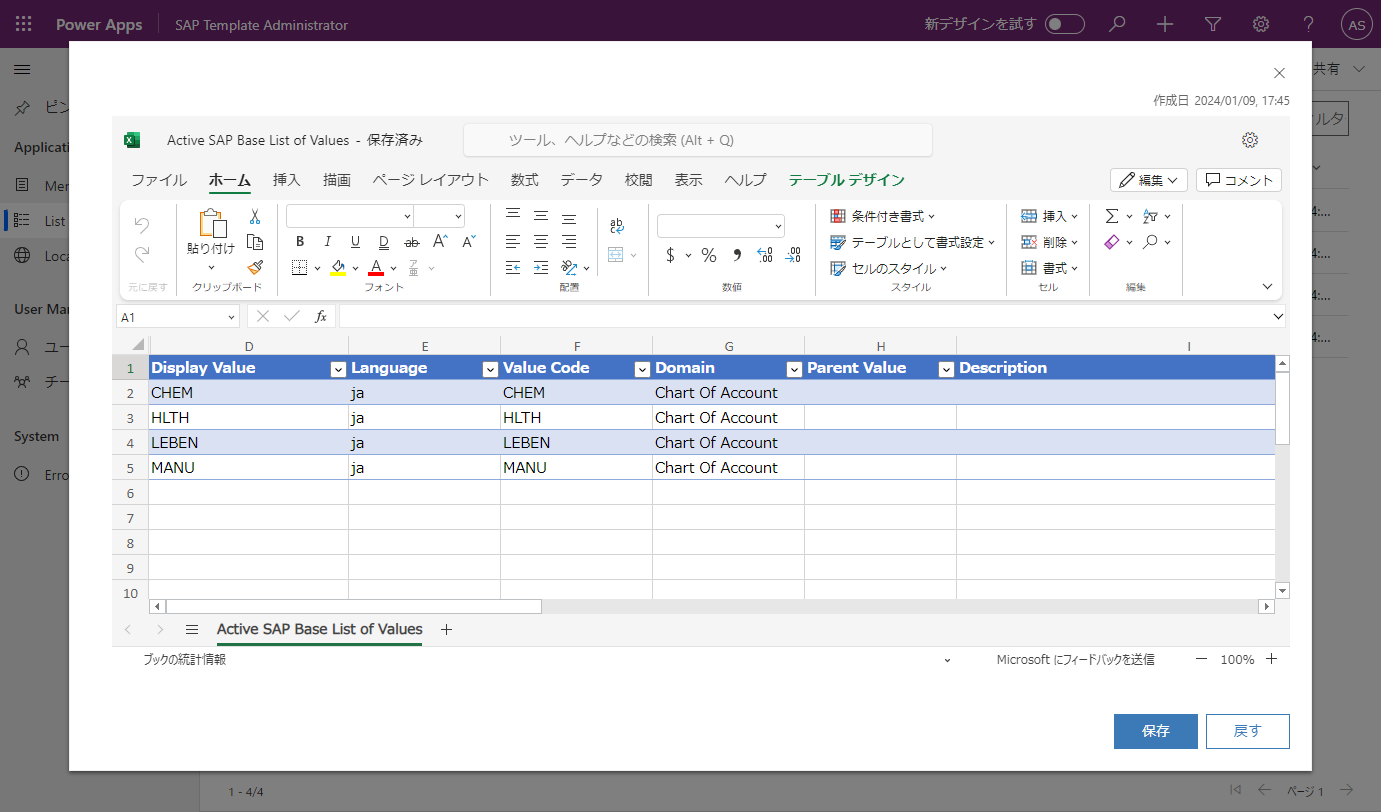
Task: Open the all sheets list icon
Action: (192, 630)
